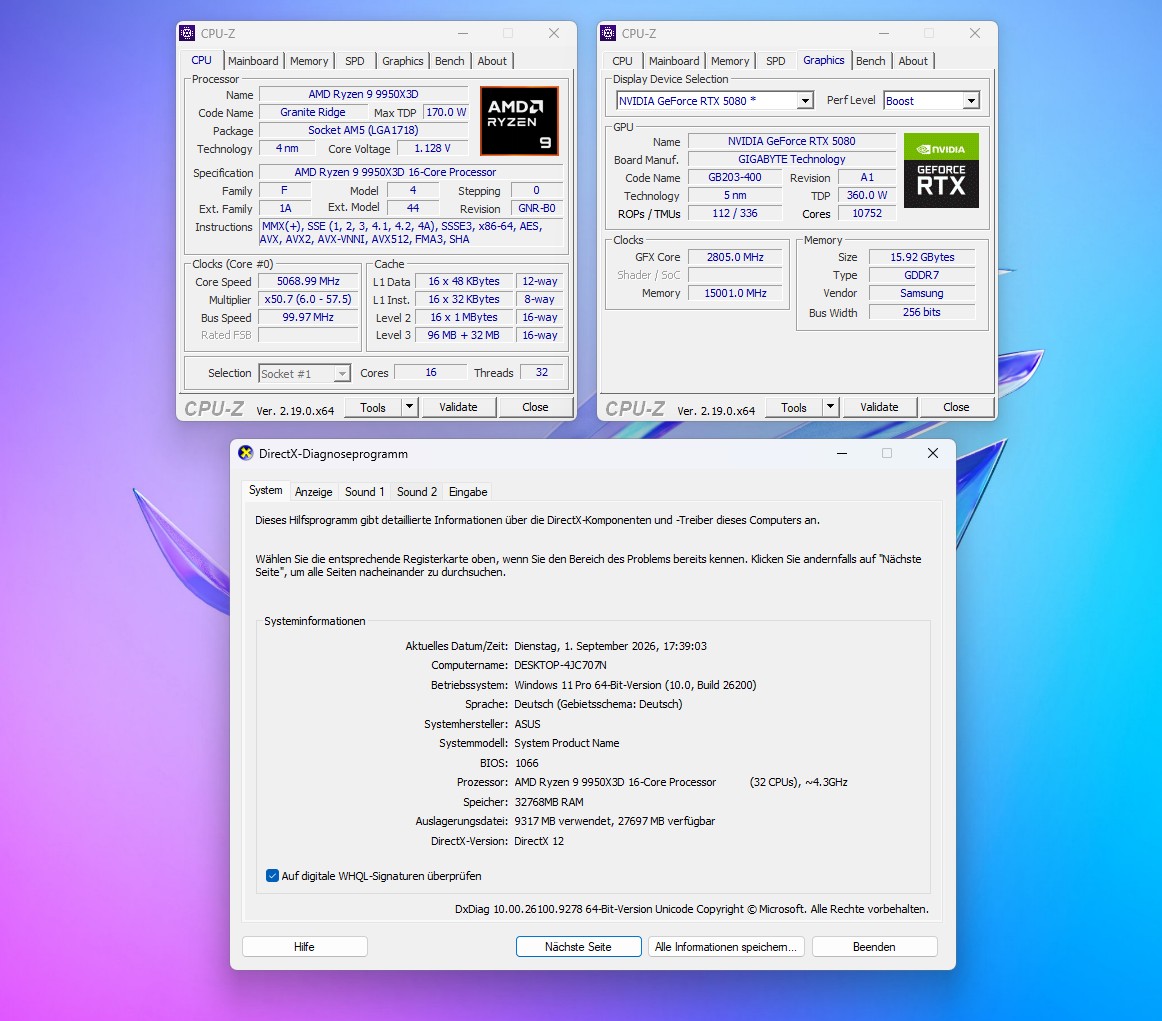
Task: Click Tools button in right CPU-Z window
Action: 794,407
